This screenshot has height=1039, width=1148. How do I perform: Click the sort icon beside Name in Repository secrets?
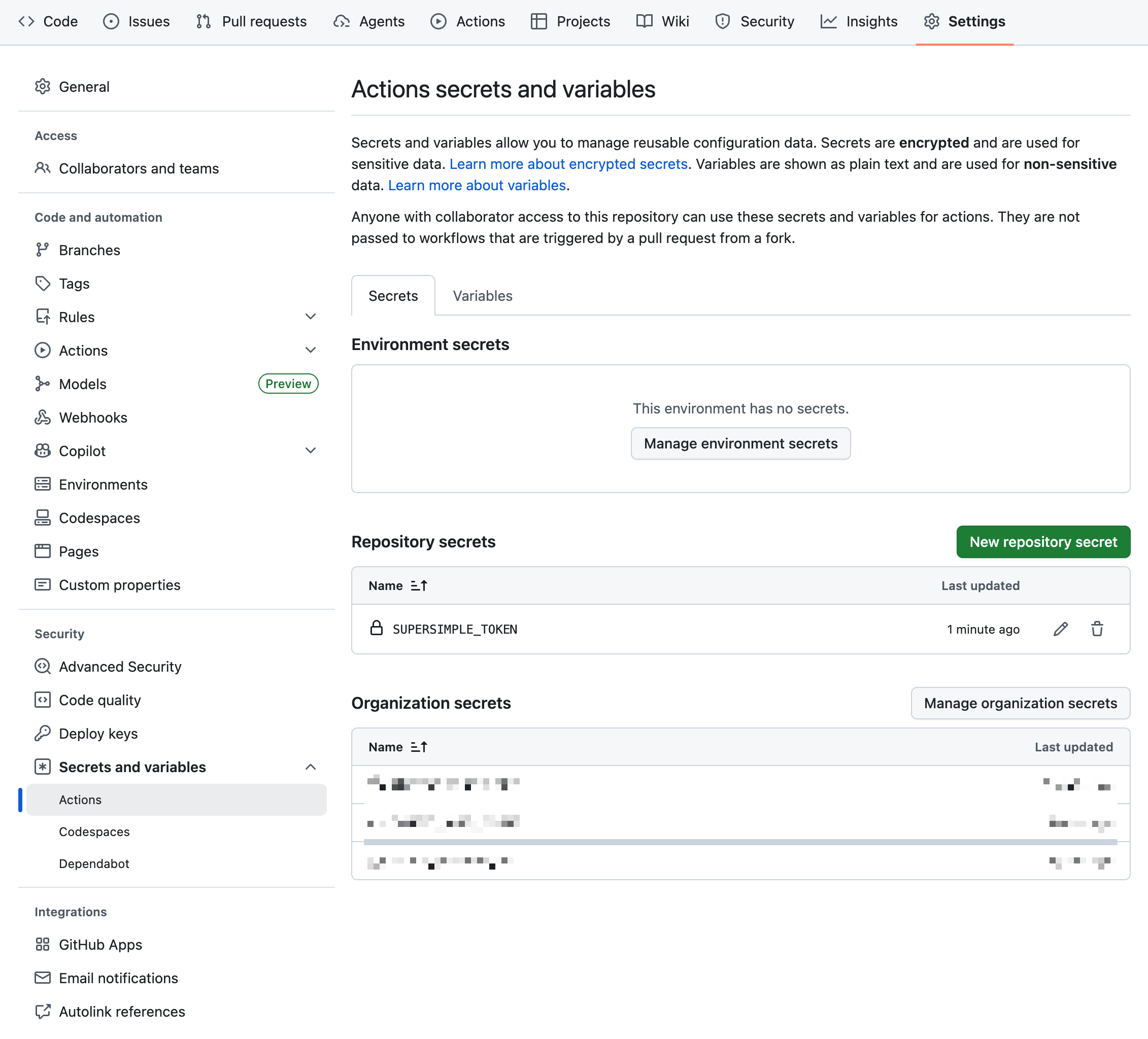tap(419, 586)
